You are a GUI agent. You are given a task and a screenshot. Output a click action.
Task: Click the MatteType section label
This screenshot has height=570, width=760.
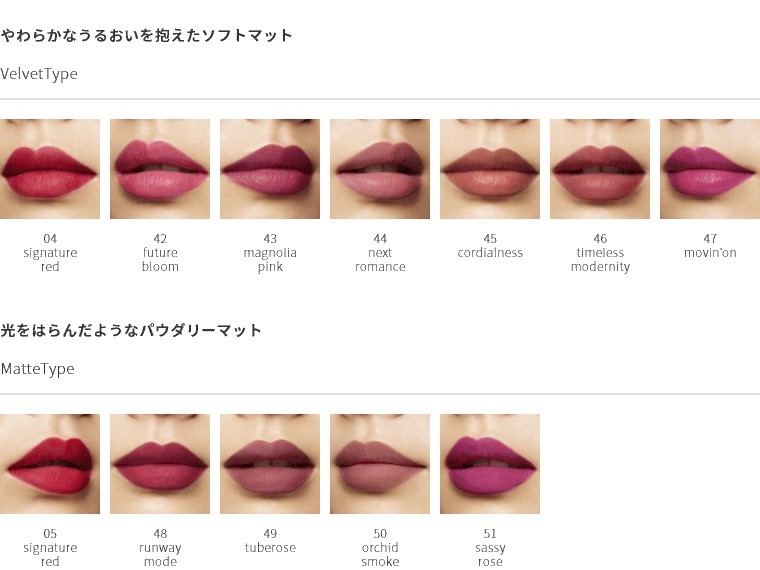(x=37, y=369)
